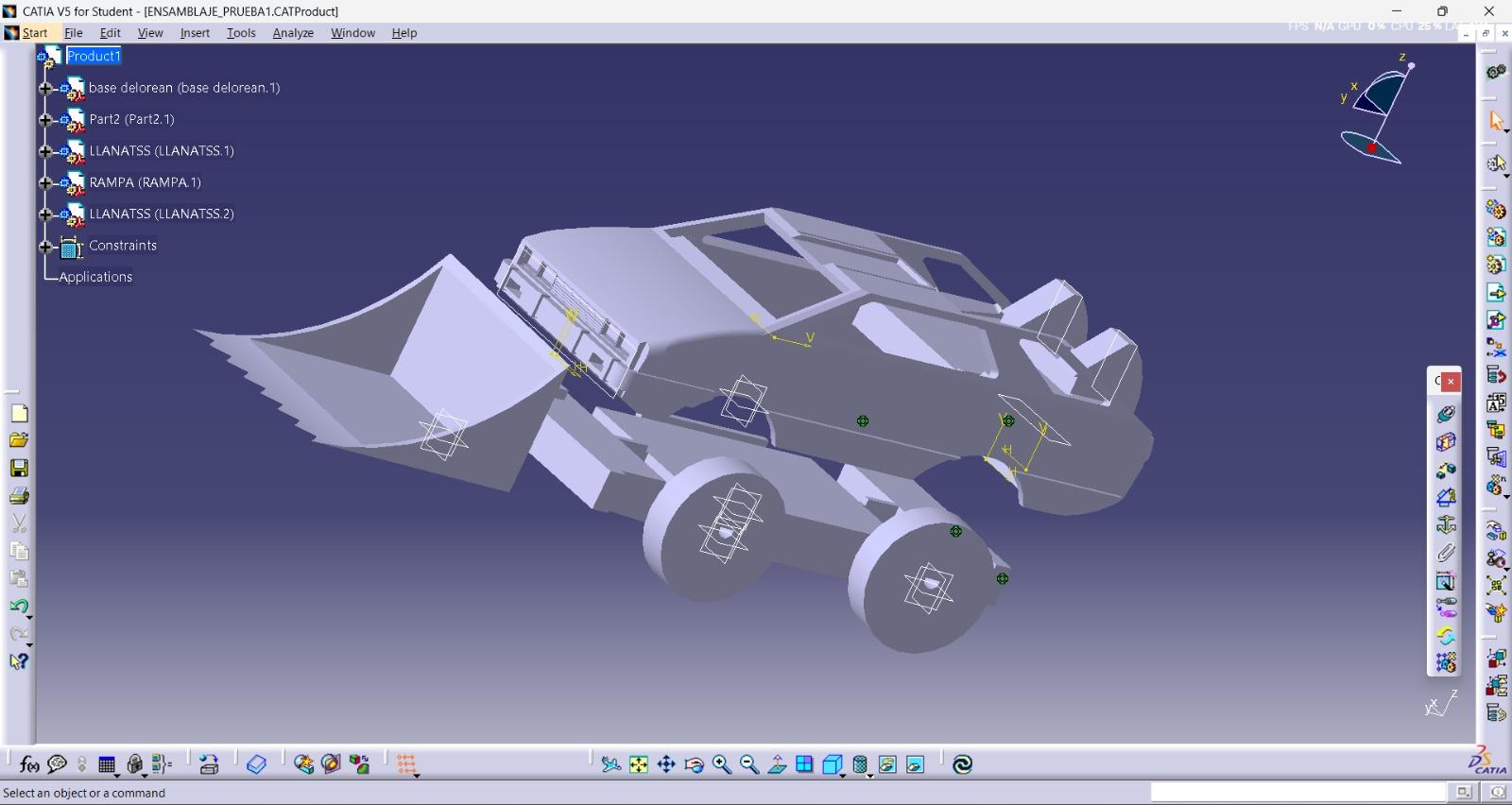
Task: Open the Formula f(x) tool
Action: pyautogui.click(x=29, y=764)
